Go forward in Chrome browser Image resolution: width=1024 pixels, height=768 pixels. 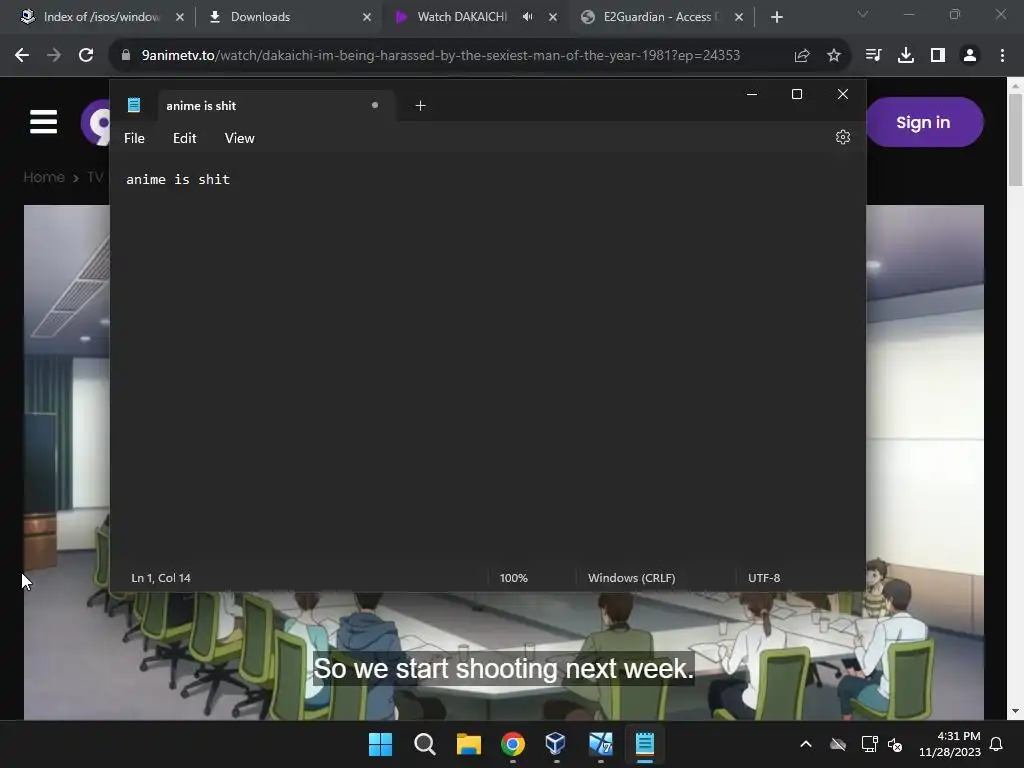[54, 56]
